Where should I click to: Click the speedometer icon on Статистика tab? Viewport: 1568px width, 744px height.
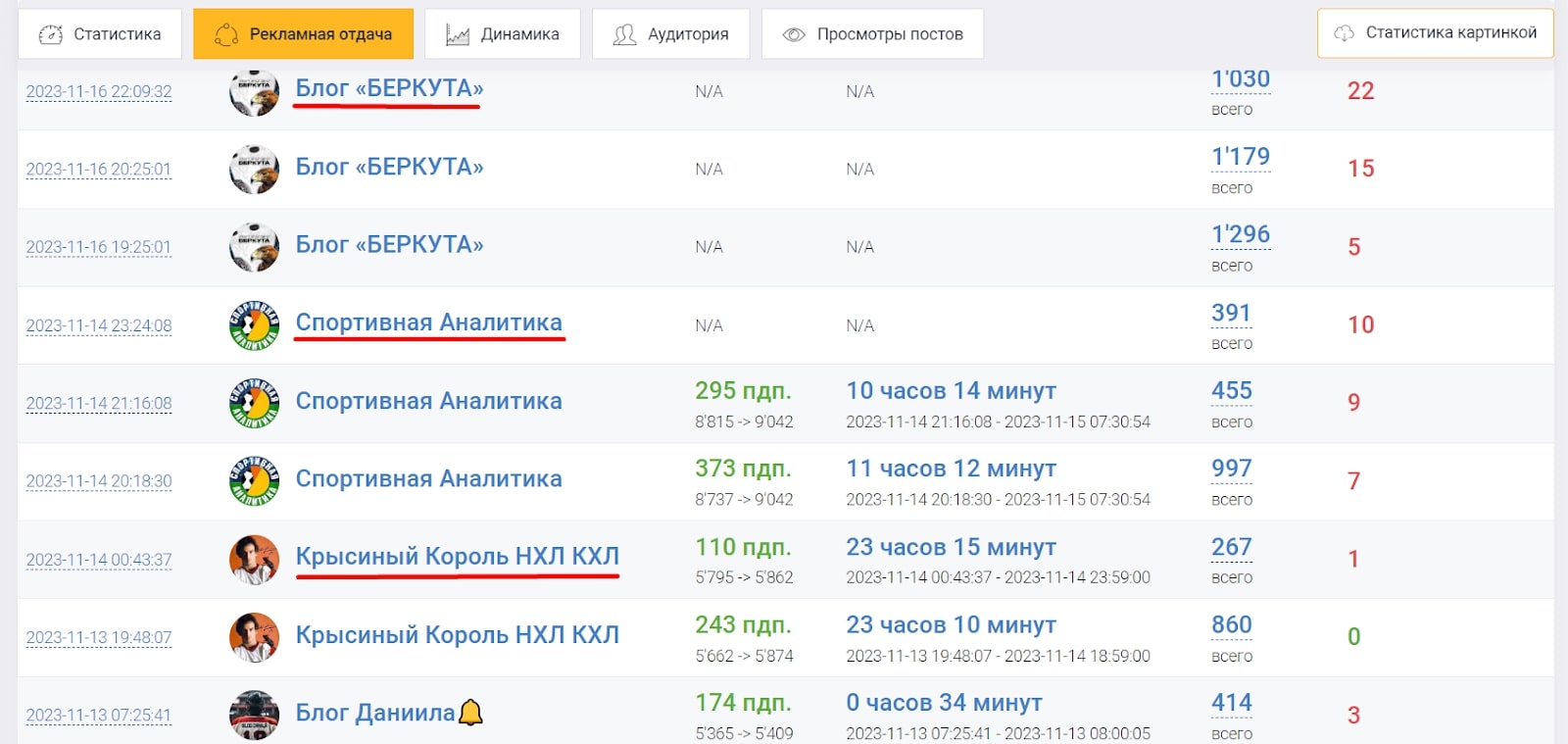pos(50,34)
